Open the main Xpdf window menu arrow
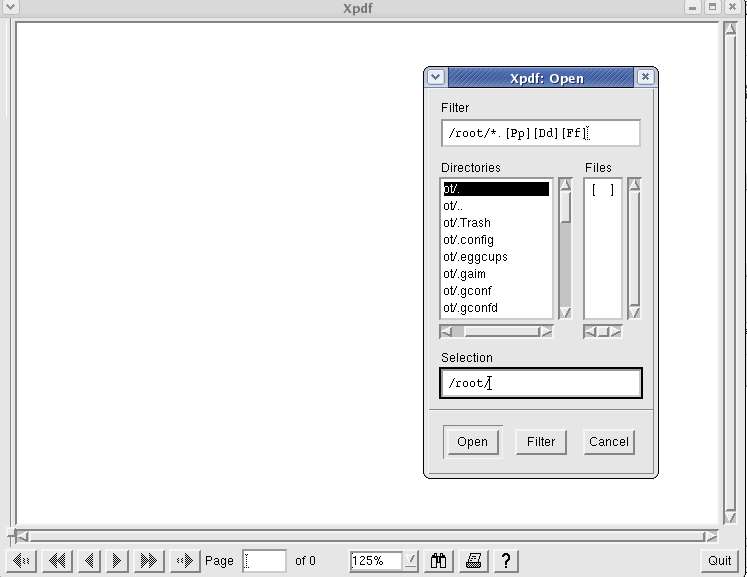The height and width of the screenshot is (577, 747). [x=10, y=6]
